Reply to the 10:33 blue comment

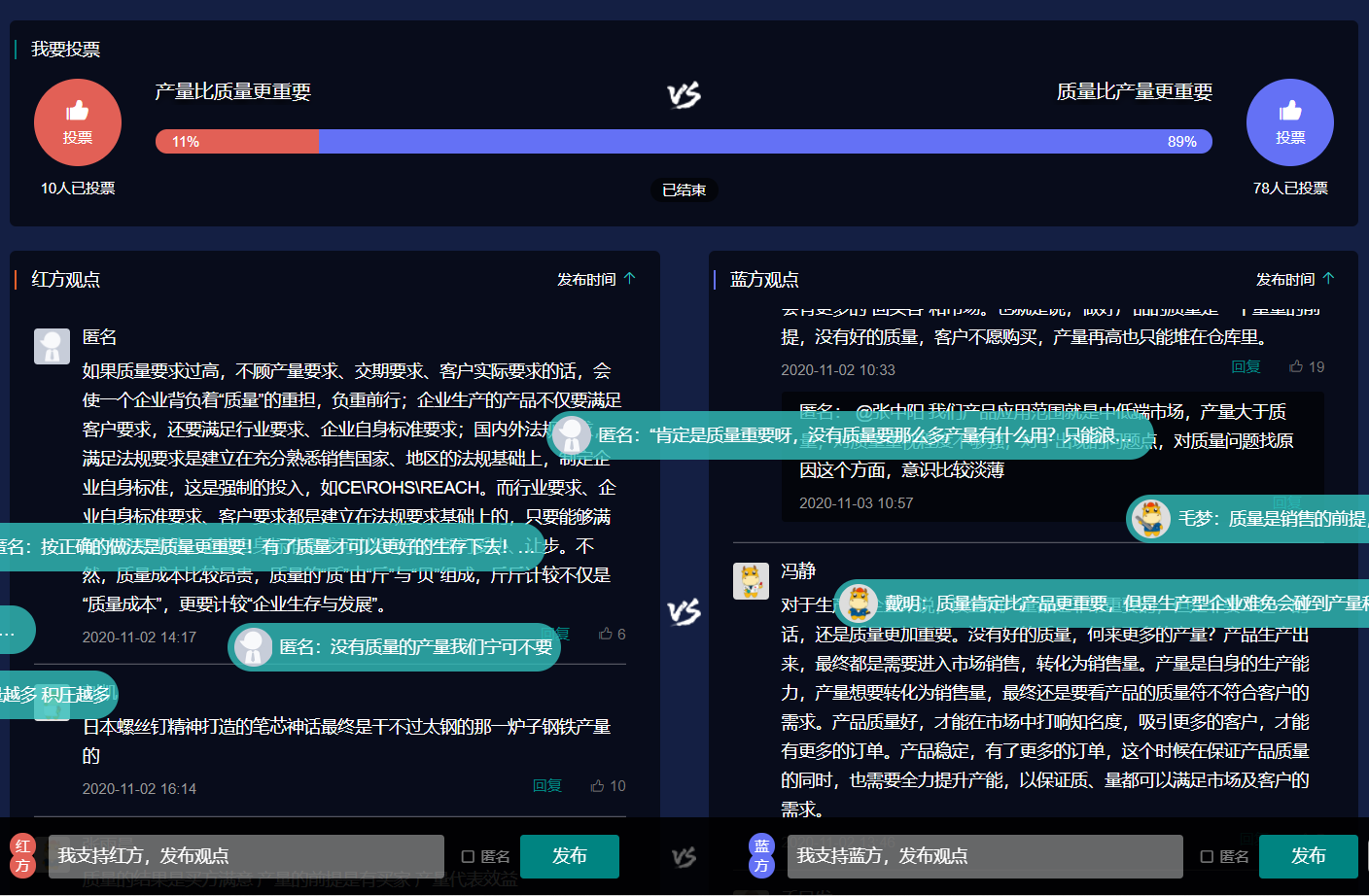point(1245,366)
